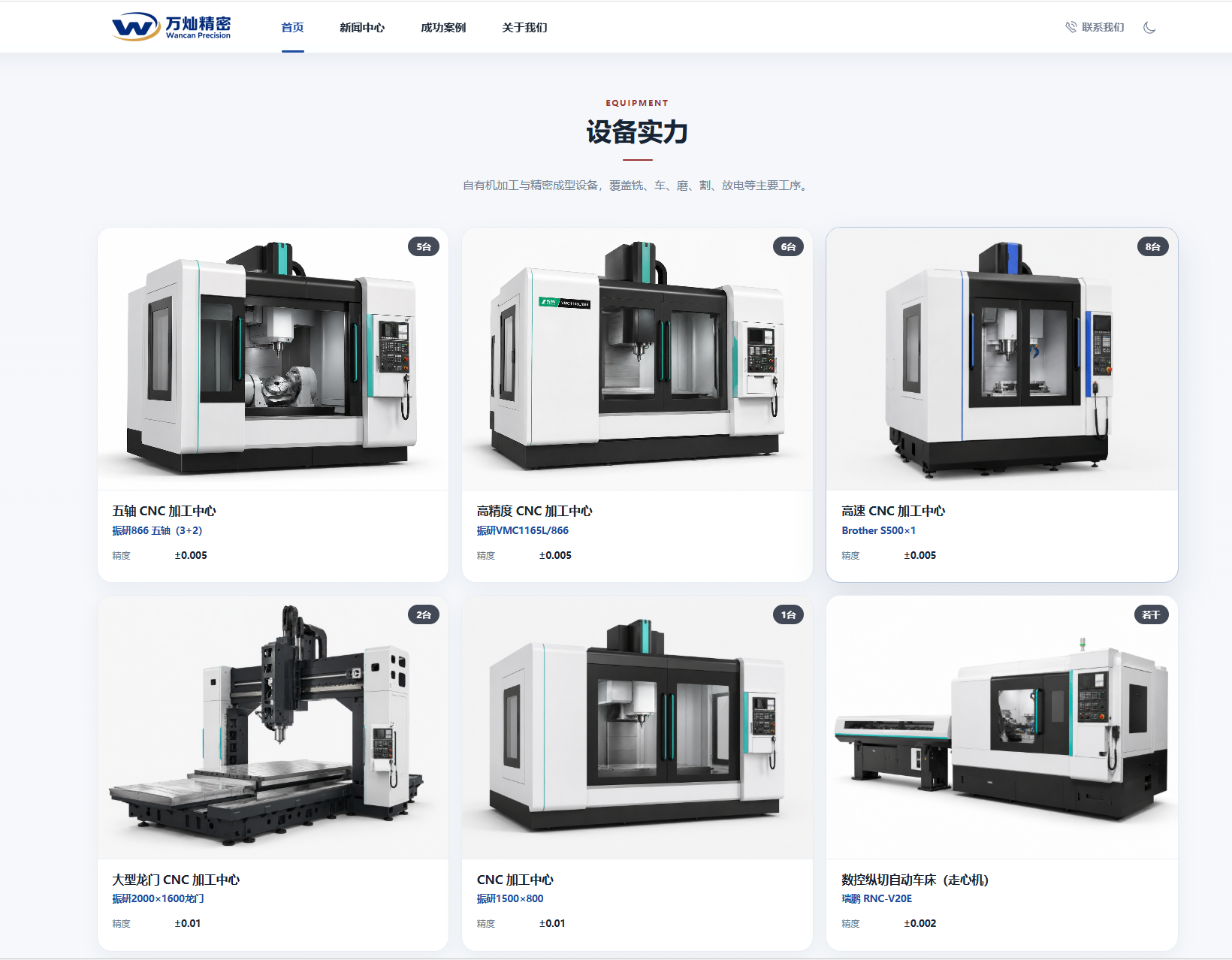
Task: Open 关于我们 navigation link
Action: (524, 28)
